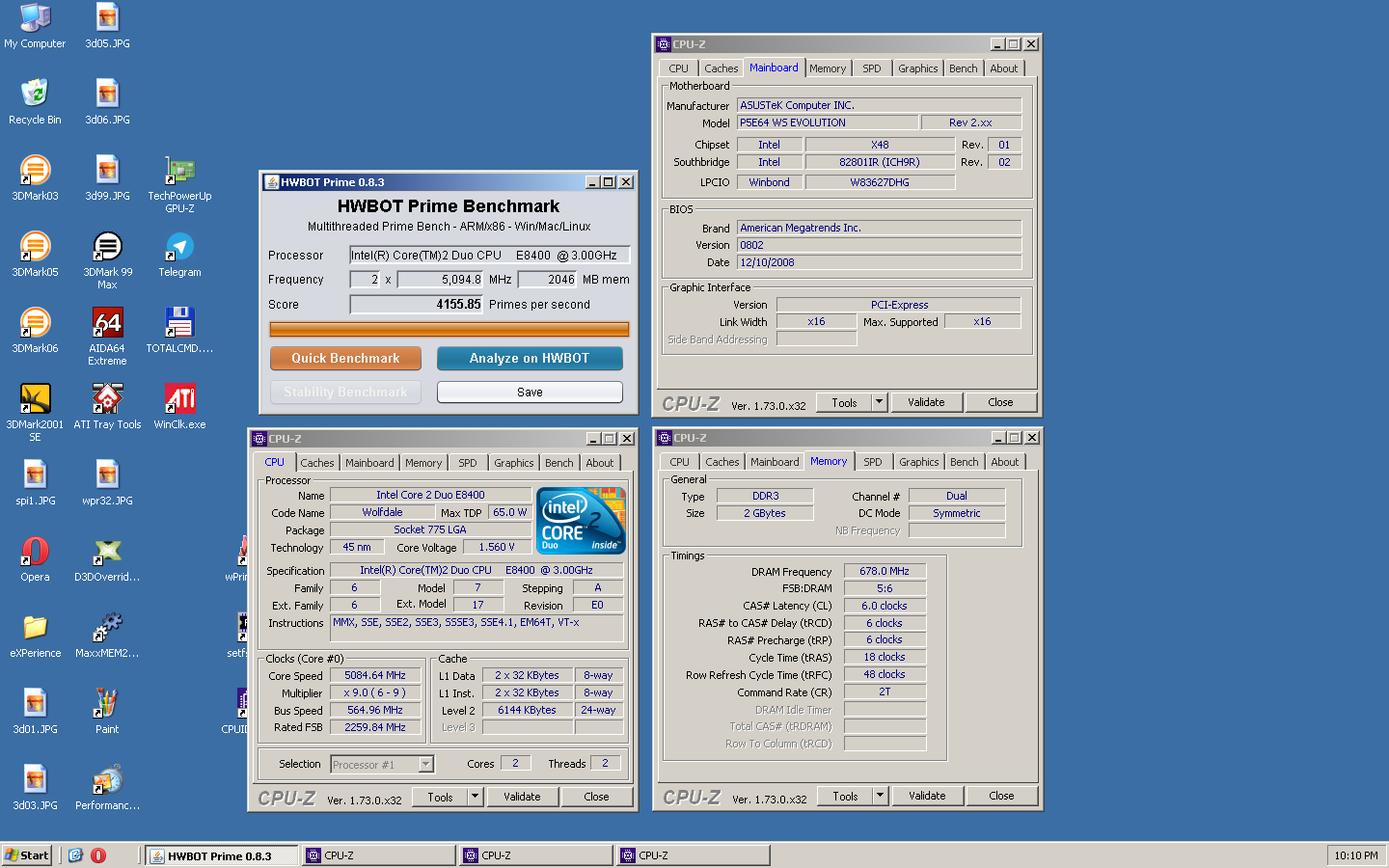Click the Intel Core 2 Duo logo
The image size is (1389, 868).
click(x=582, y=520)
